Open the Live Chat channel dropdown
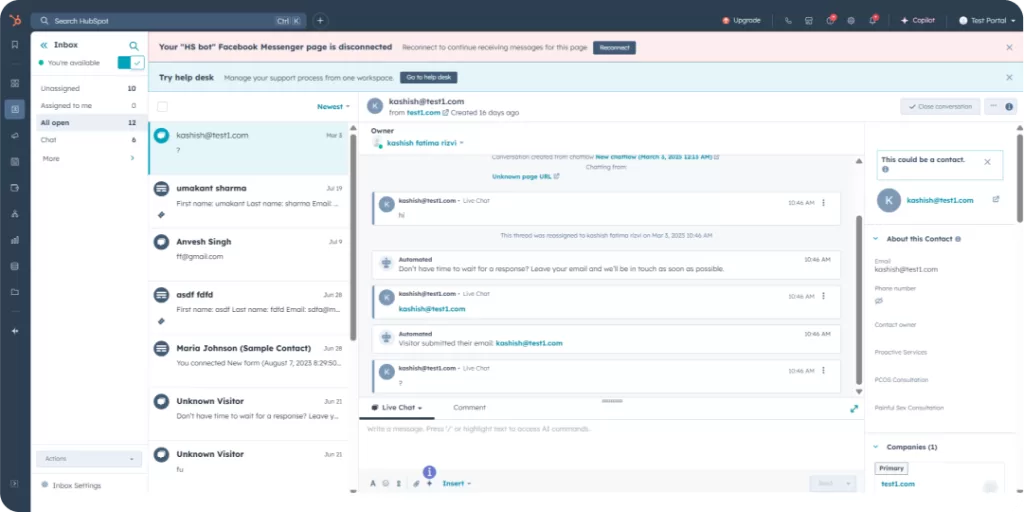The height and width of the screenshot is (512, 1024). 396,408
